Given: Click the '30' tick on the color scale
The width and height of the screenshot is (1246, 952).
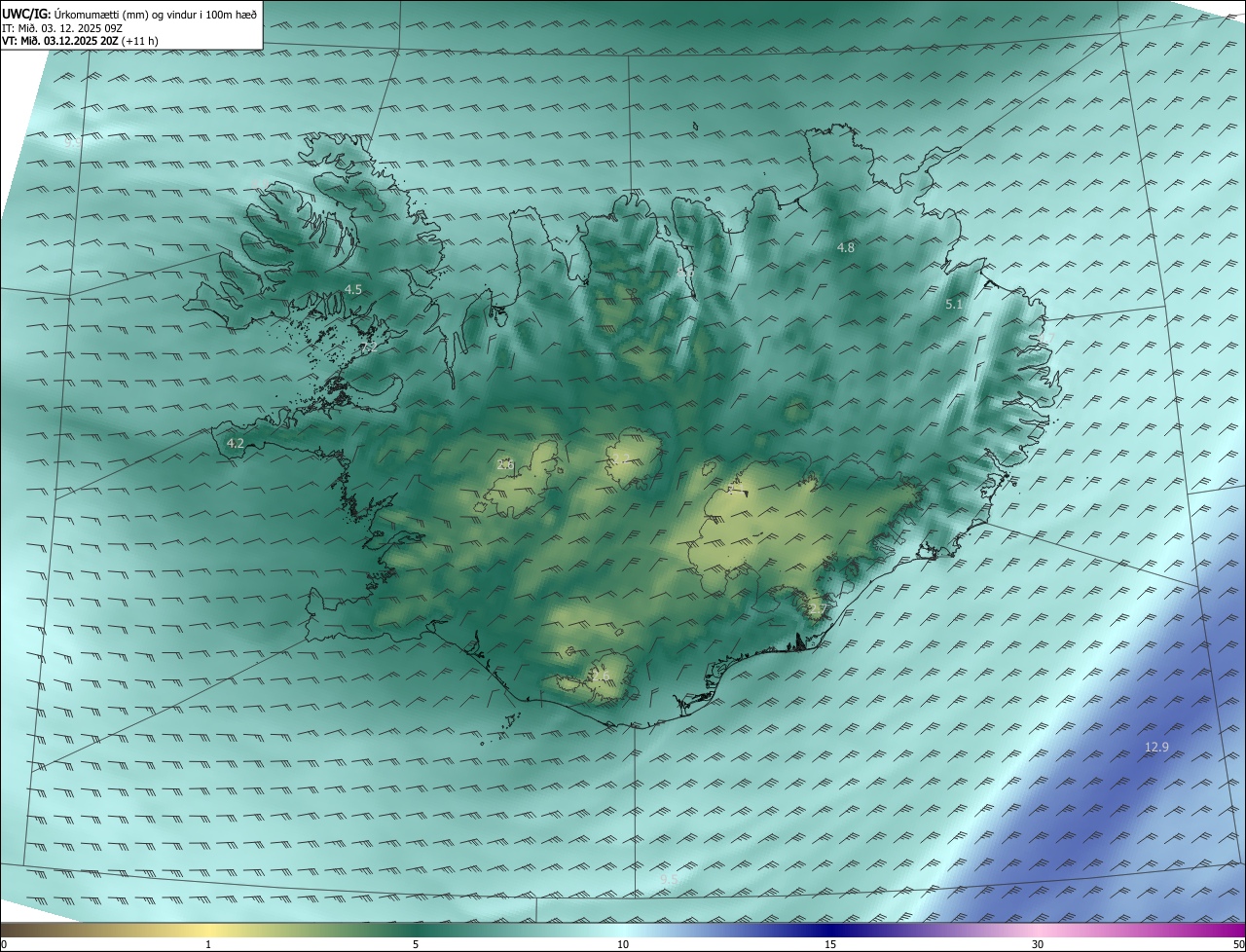Looking at the screenshot, I should coord(1038,944).
